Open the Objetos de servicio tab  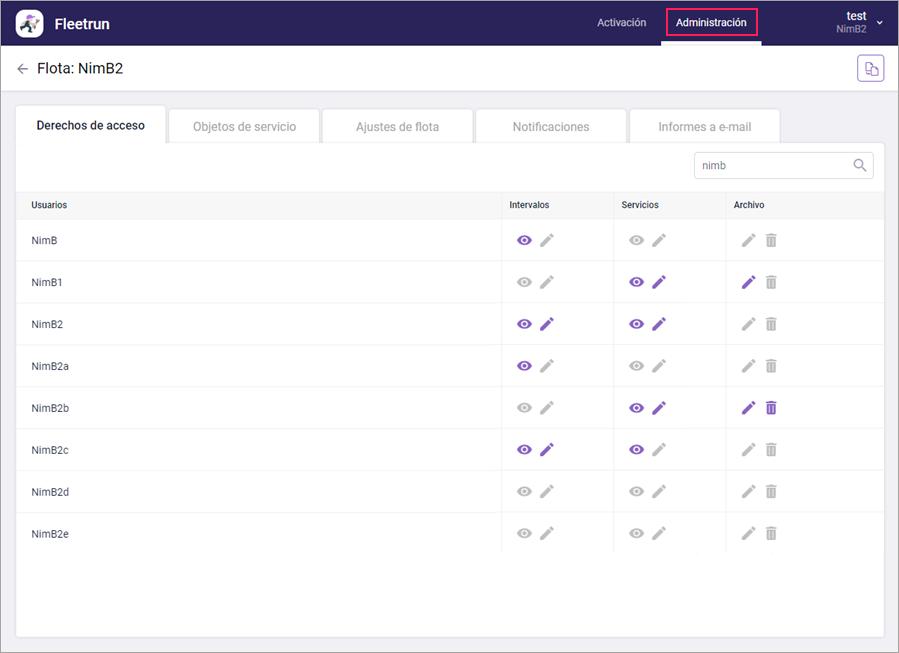point(244,127)
